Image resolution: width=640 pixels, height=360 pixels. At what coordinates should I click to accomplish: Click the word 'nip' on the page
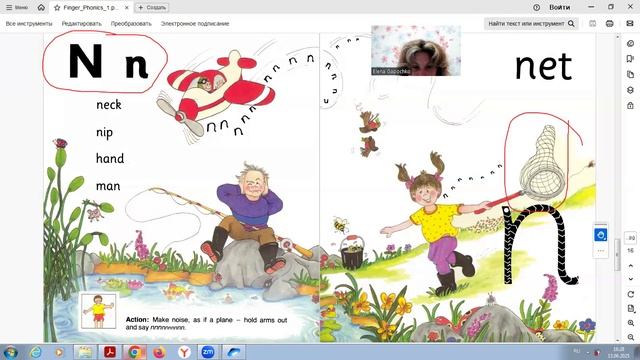point(104,133)
